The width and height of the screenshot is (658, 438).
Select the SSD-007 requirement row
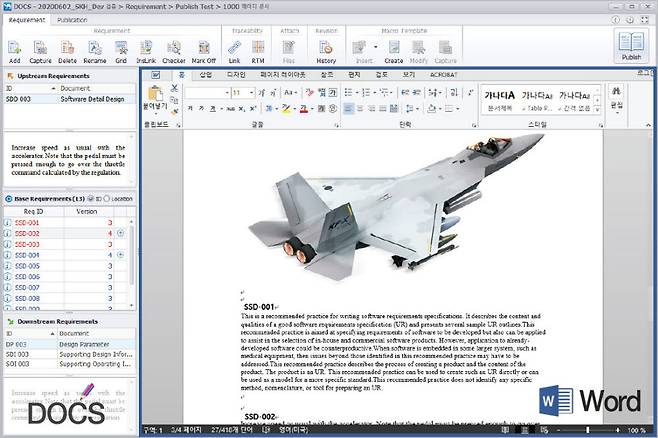tap(65, 287)
